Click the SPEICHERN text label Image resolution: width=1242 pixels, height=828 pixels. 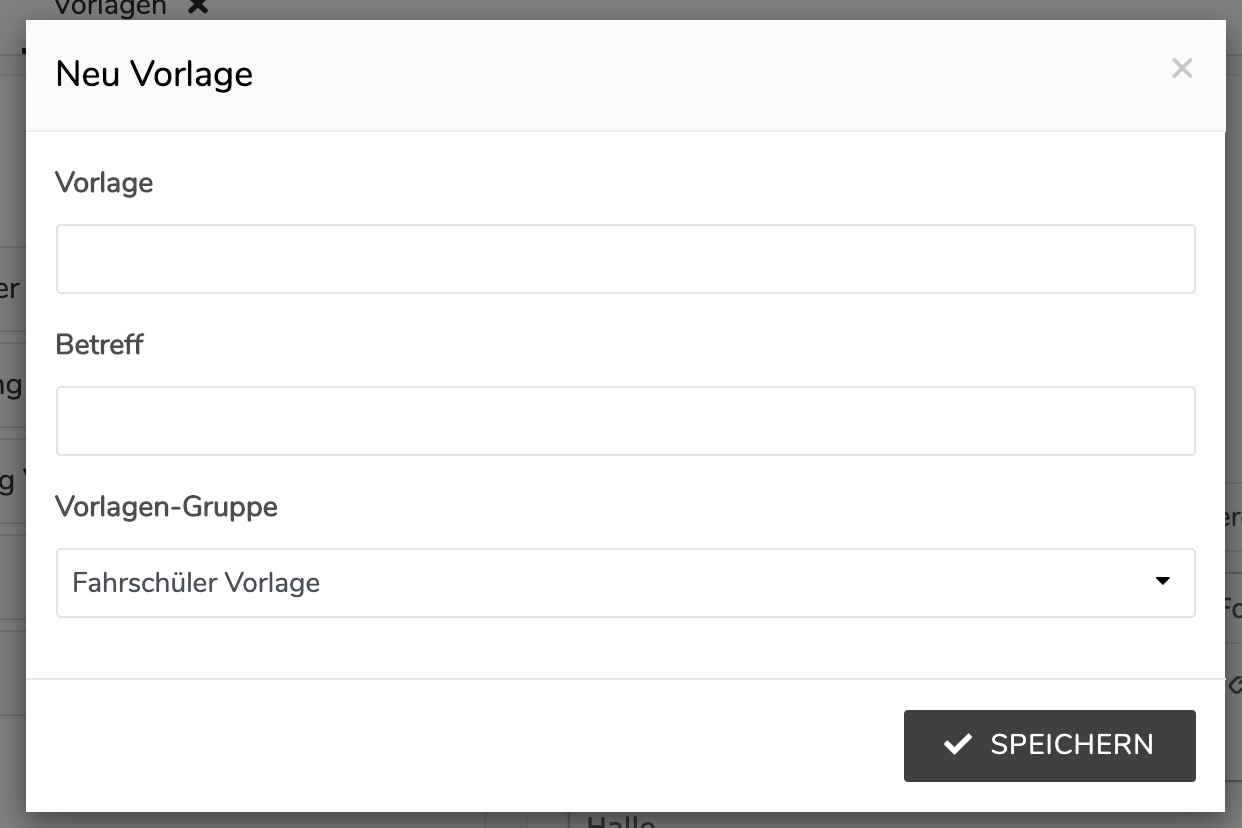click(1071, 745)
